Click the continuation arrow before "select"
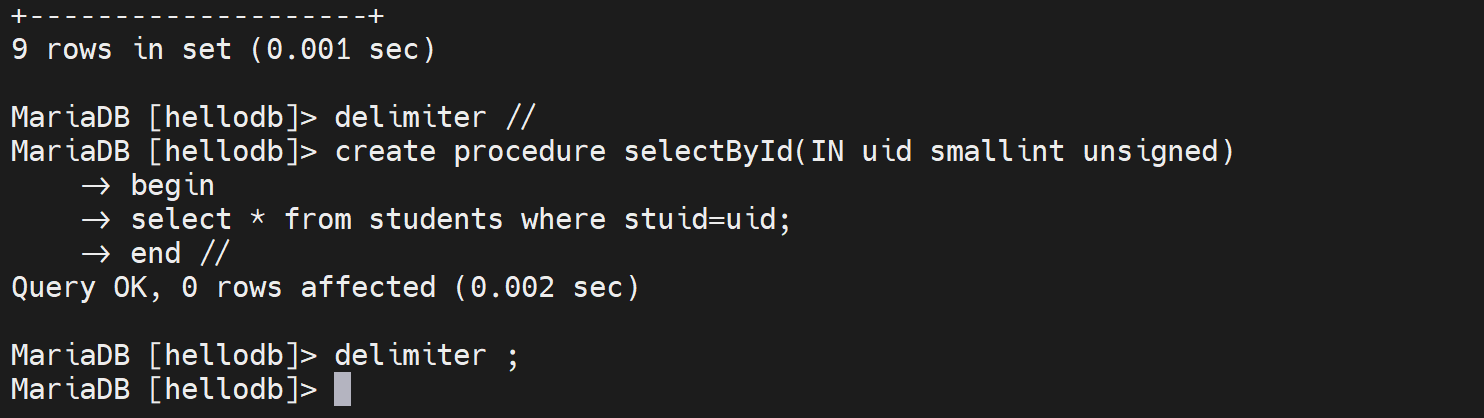Viewport: 1484px width, 418px height. (x=95, y=219)
